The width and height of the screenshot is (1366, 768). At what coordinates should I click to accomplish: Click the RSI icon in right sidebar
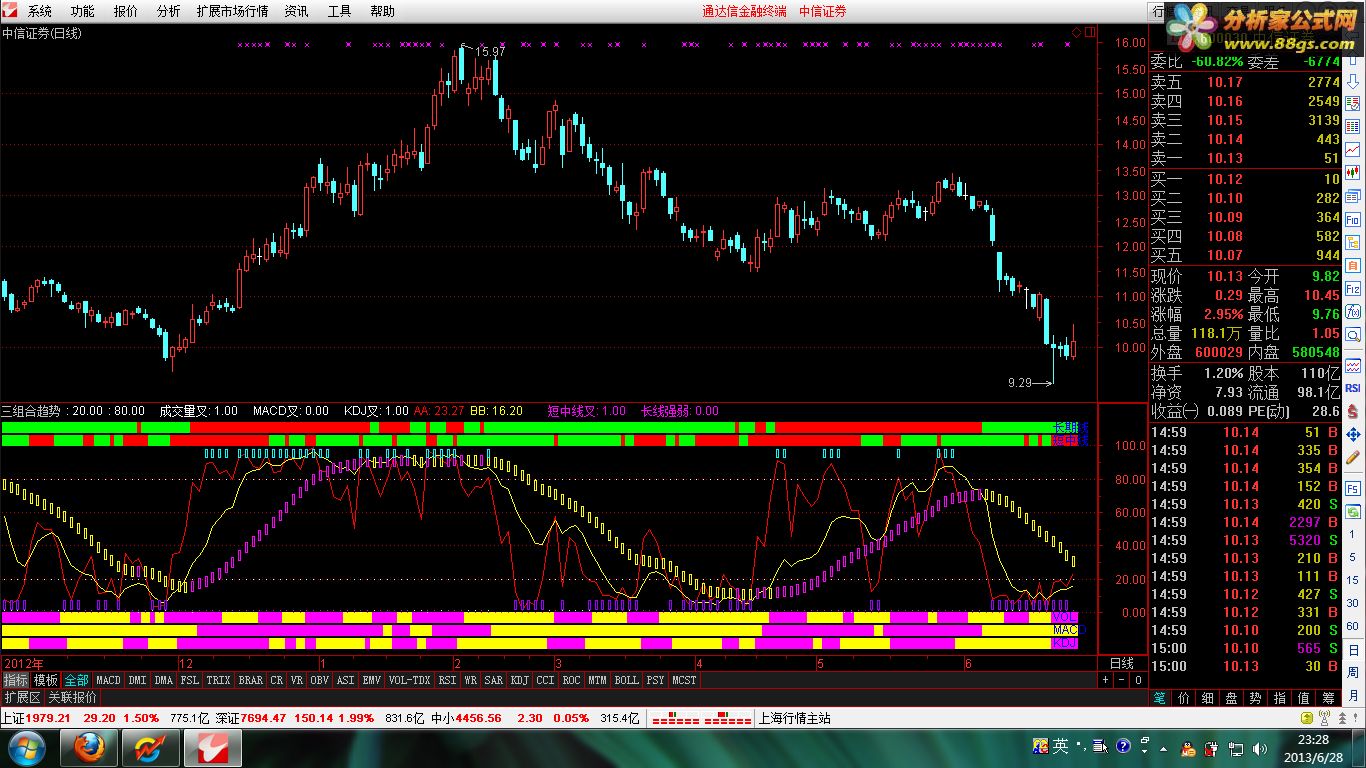[x=1353, y=388]
